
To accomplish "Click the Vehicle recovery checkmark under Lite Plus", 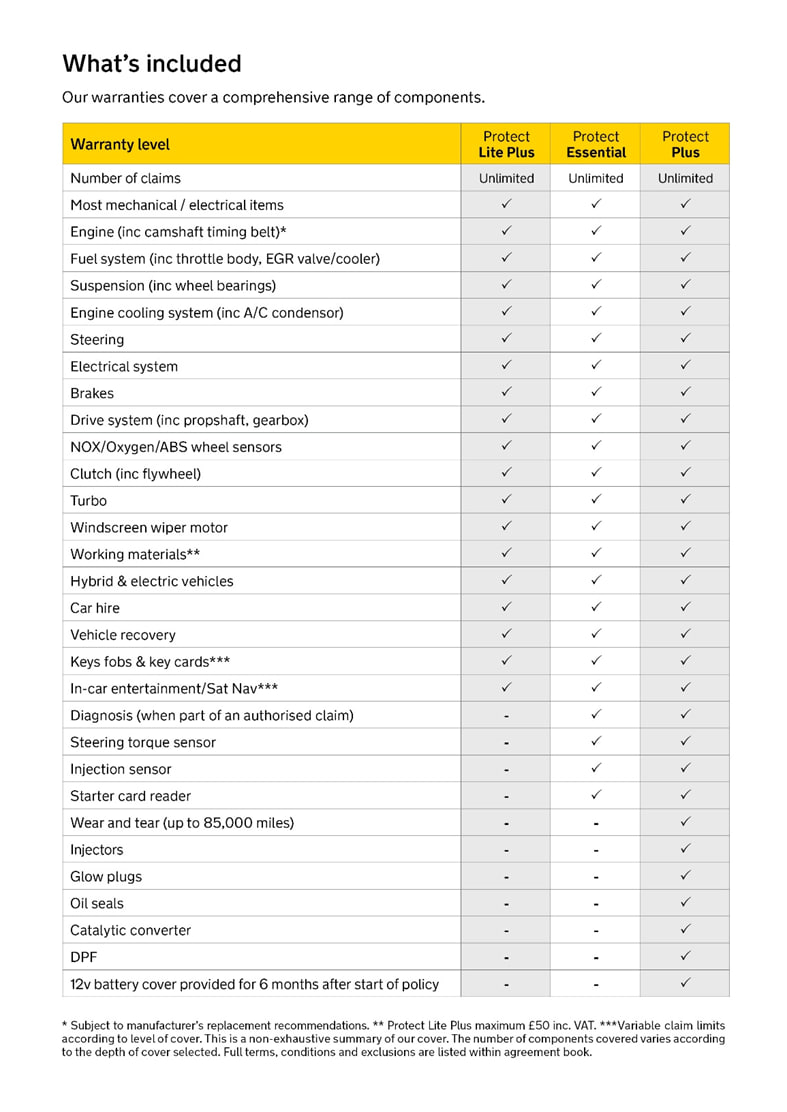I will [x=506, y=634].
